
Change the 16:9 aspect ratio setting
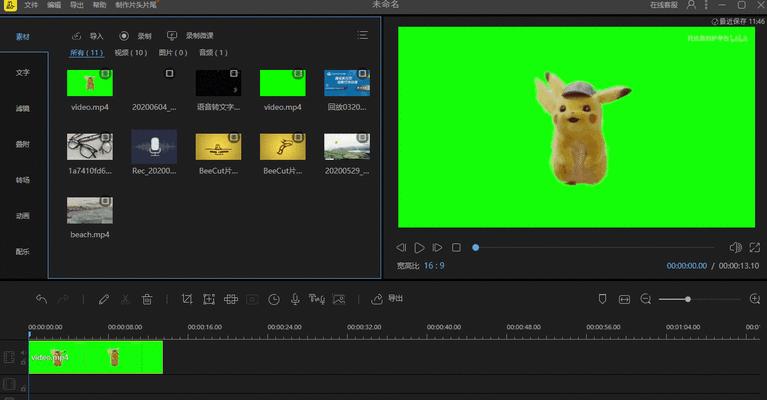(434, 266)
